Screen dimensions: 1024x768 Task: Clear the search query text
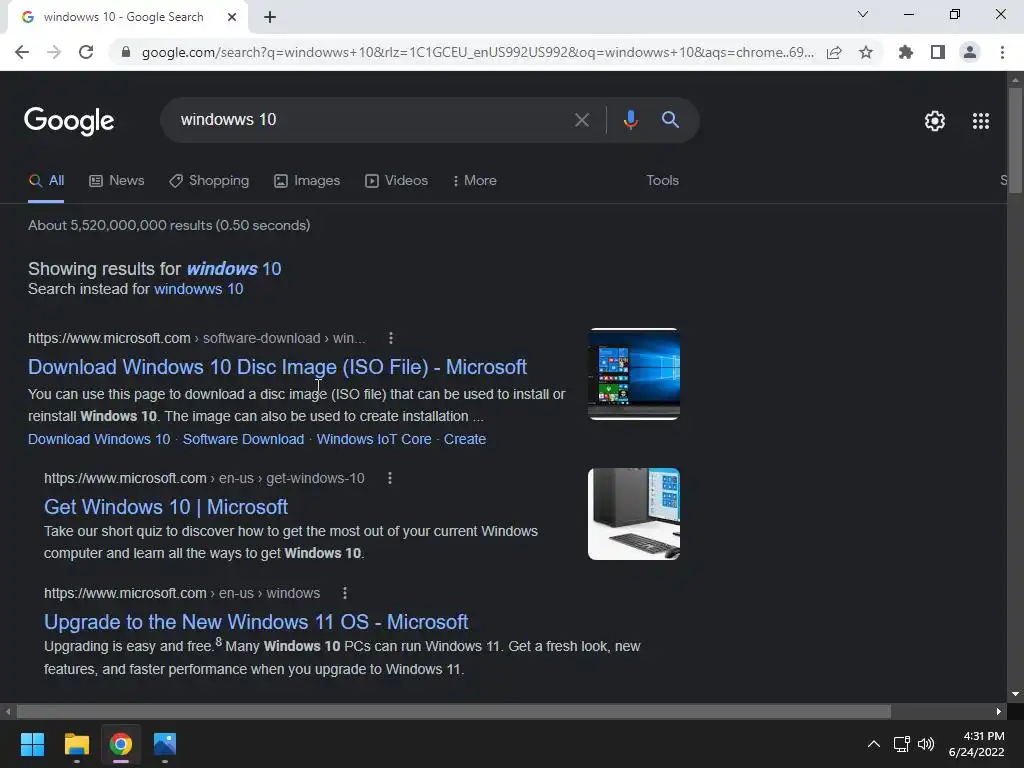[581, 120]
